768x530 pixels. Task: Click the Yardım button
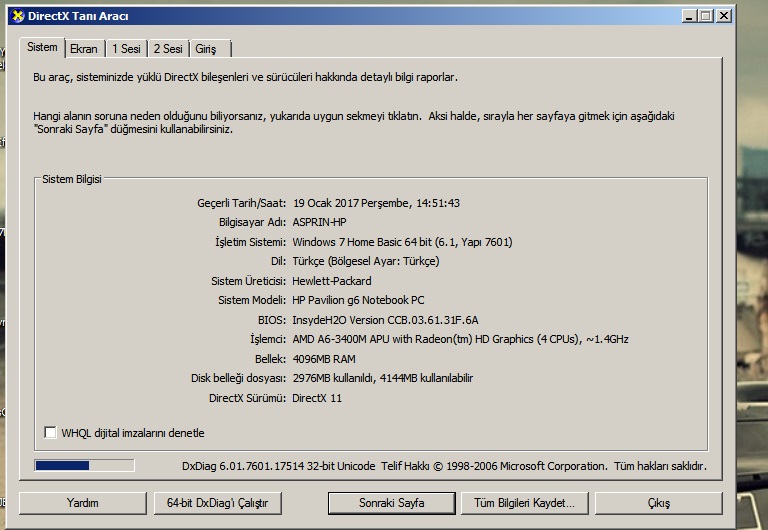coord(83,503)
